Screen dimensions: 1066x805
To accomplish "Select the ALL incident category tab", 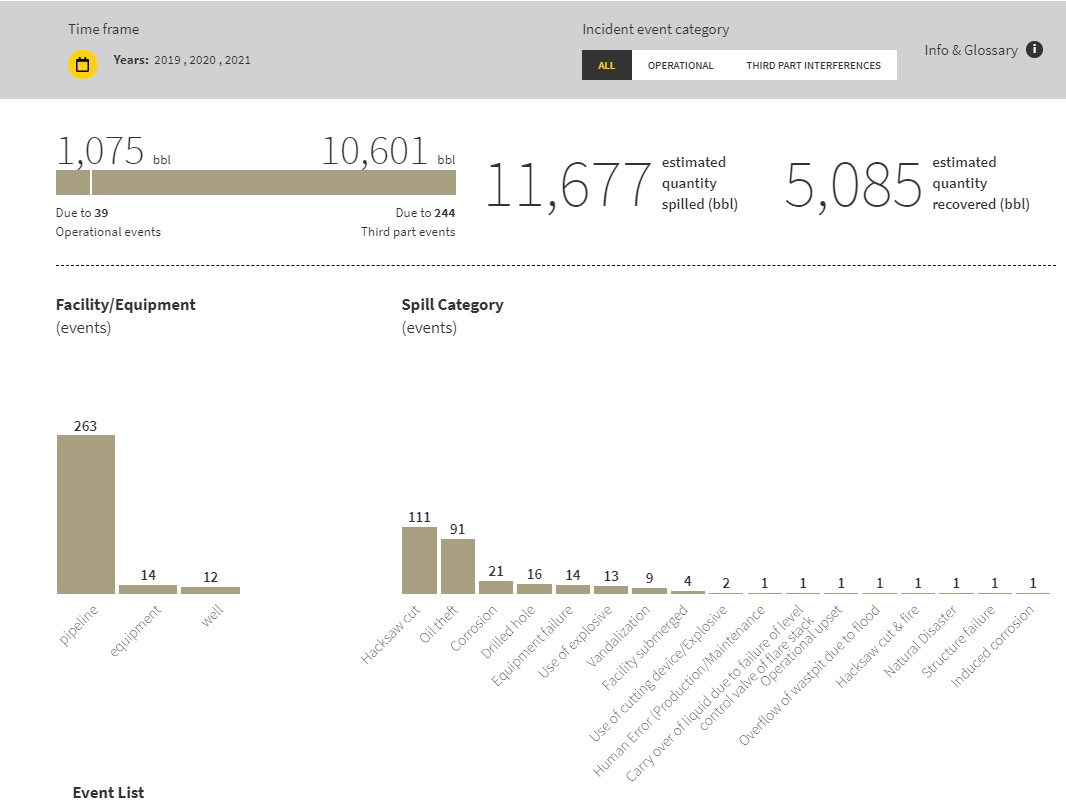I will tap(606, 65).
